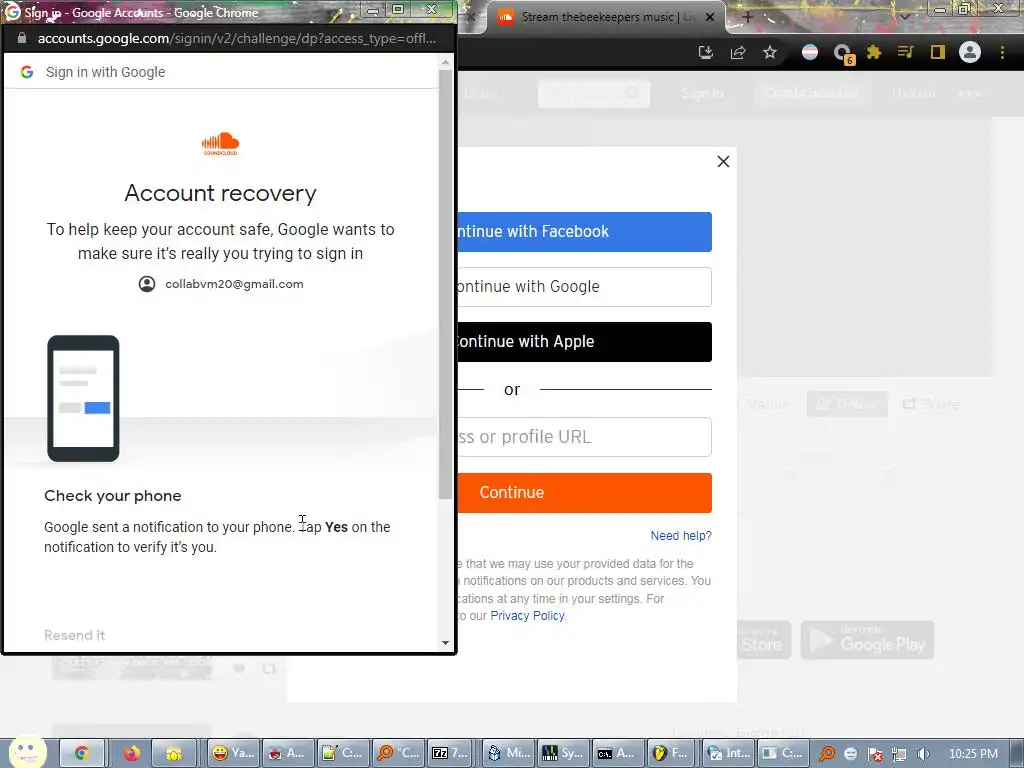Click Continue with Facebook button
Screen dimensions: 1024x768
(584, 232)
